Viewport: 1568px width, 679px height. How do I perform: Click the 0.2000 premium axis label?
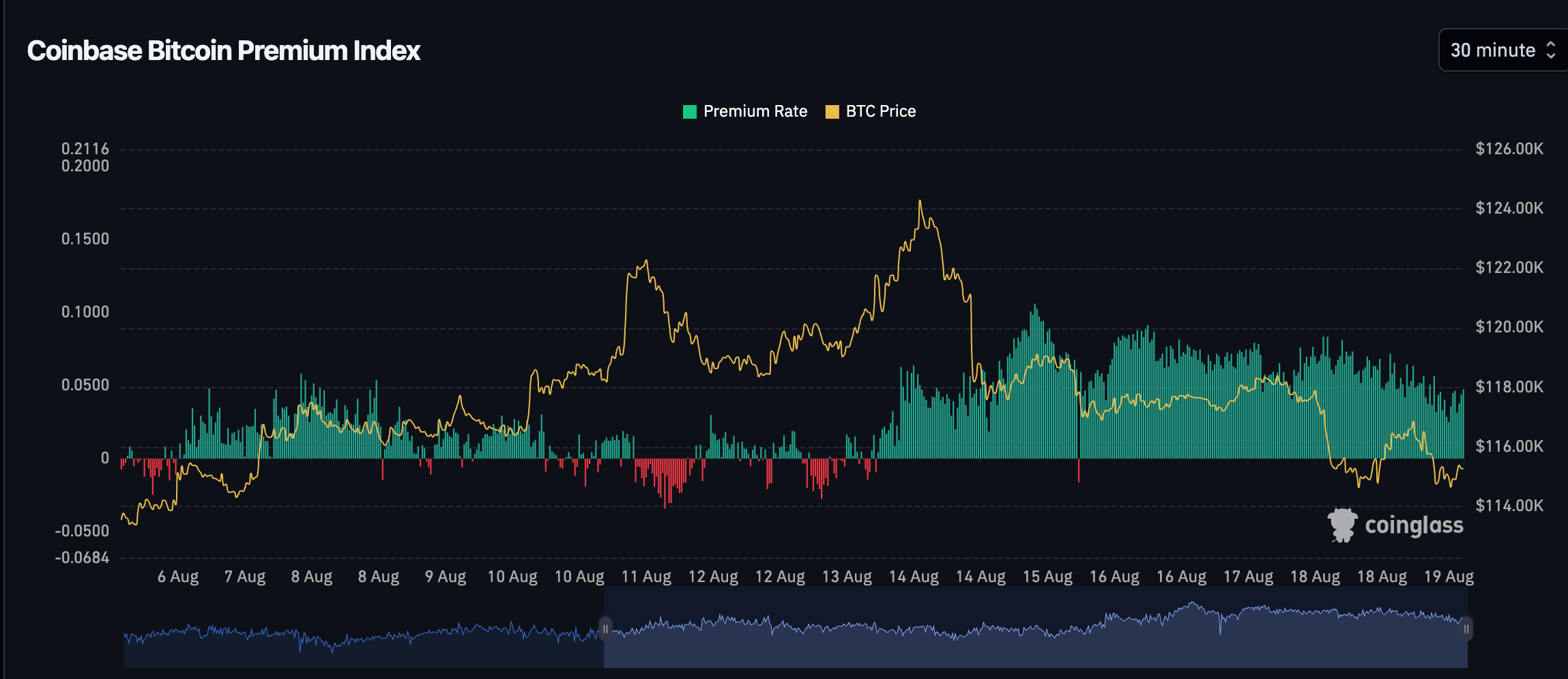point(85,166)
